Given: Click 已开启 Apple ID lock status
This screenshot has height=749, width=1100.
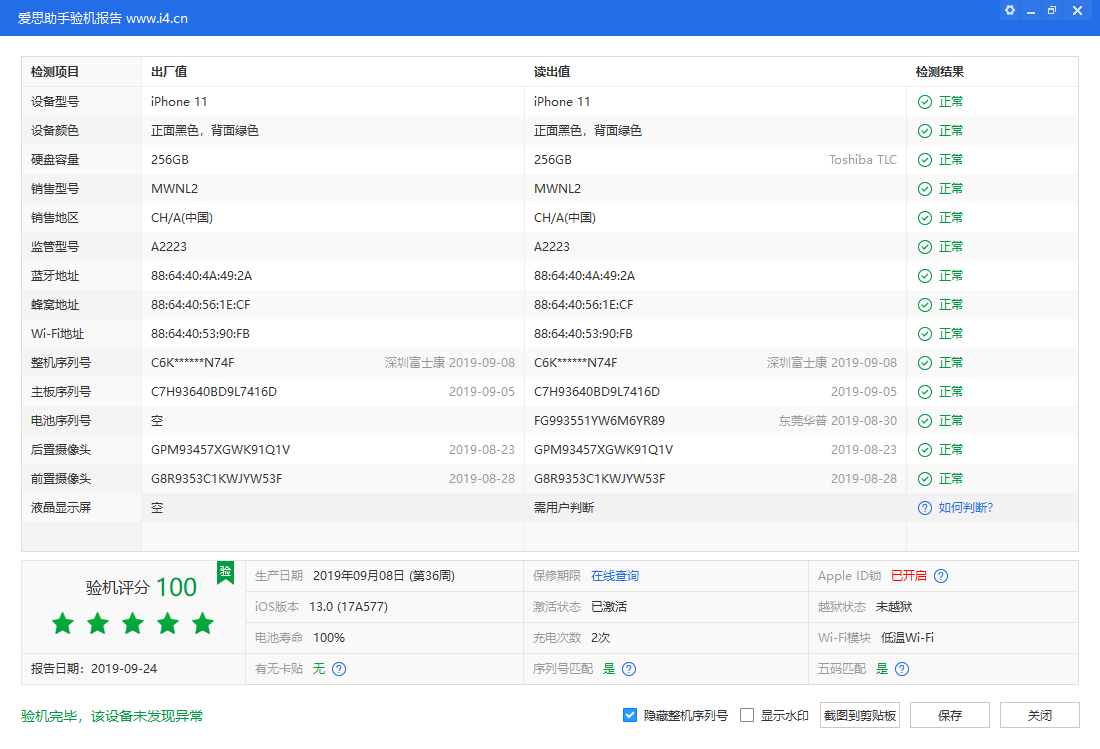Looking at the screenshot, I should point(908,576).
